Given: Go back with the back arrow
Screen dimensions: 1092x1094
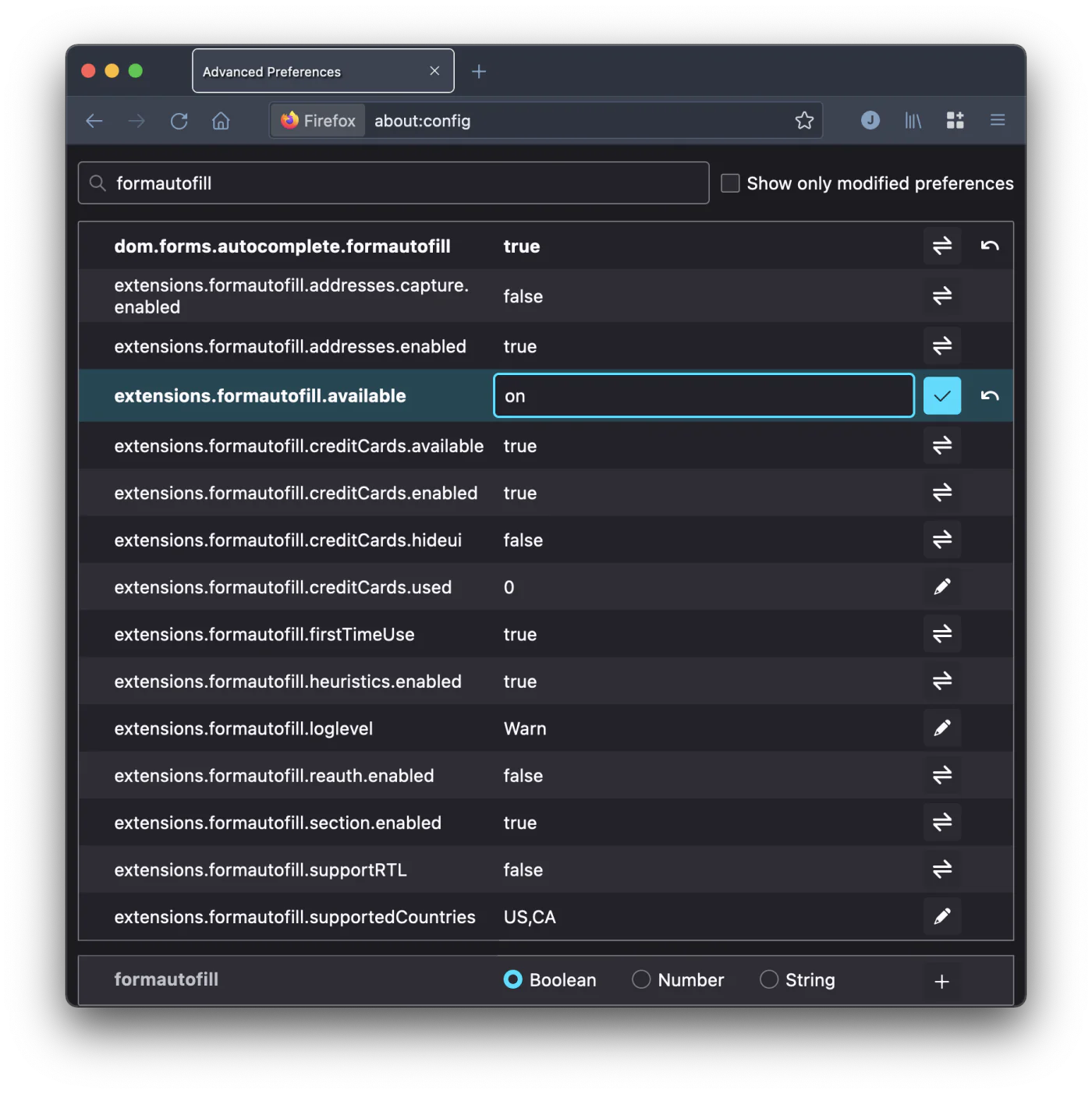Looking at the screenshot, I should [x=94, y=121].
